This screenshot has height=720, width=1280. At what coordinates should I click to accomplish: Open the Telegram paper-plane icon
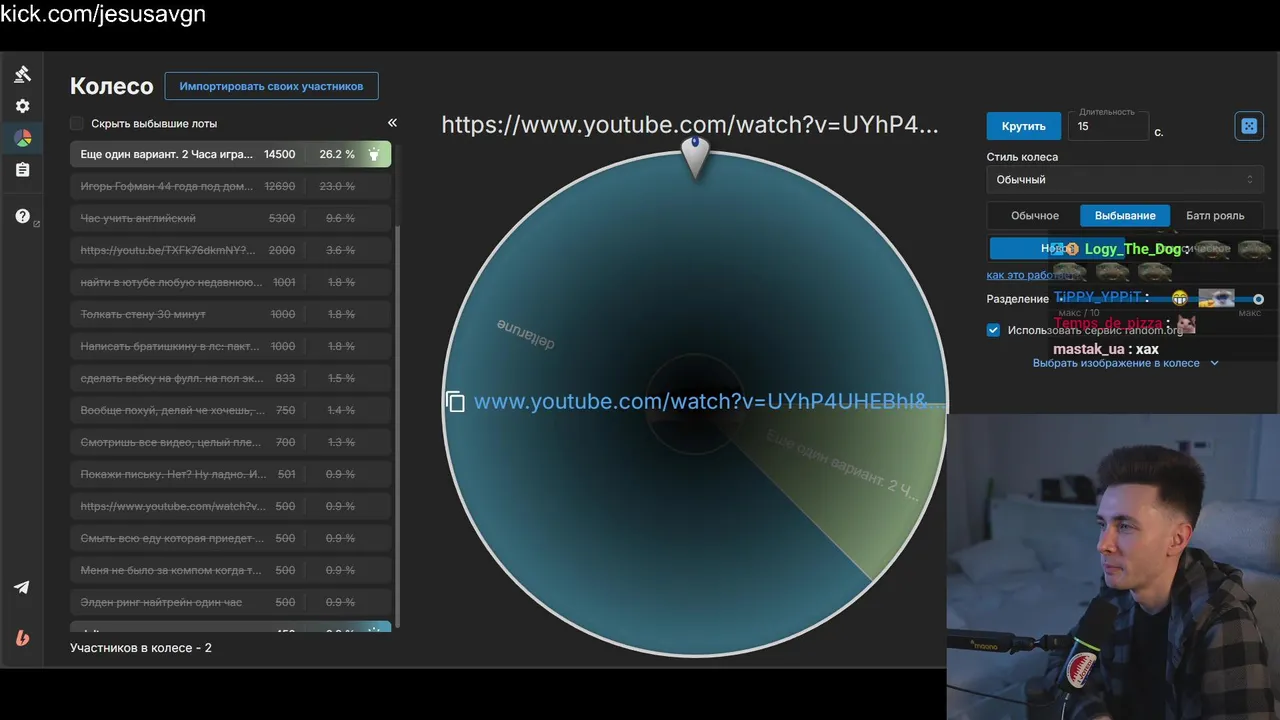22,587
